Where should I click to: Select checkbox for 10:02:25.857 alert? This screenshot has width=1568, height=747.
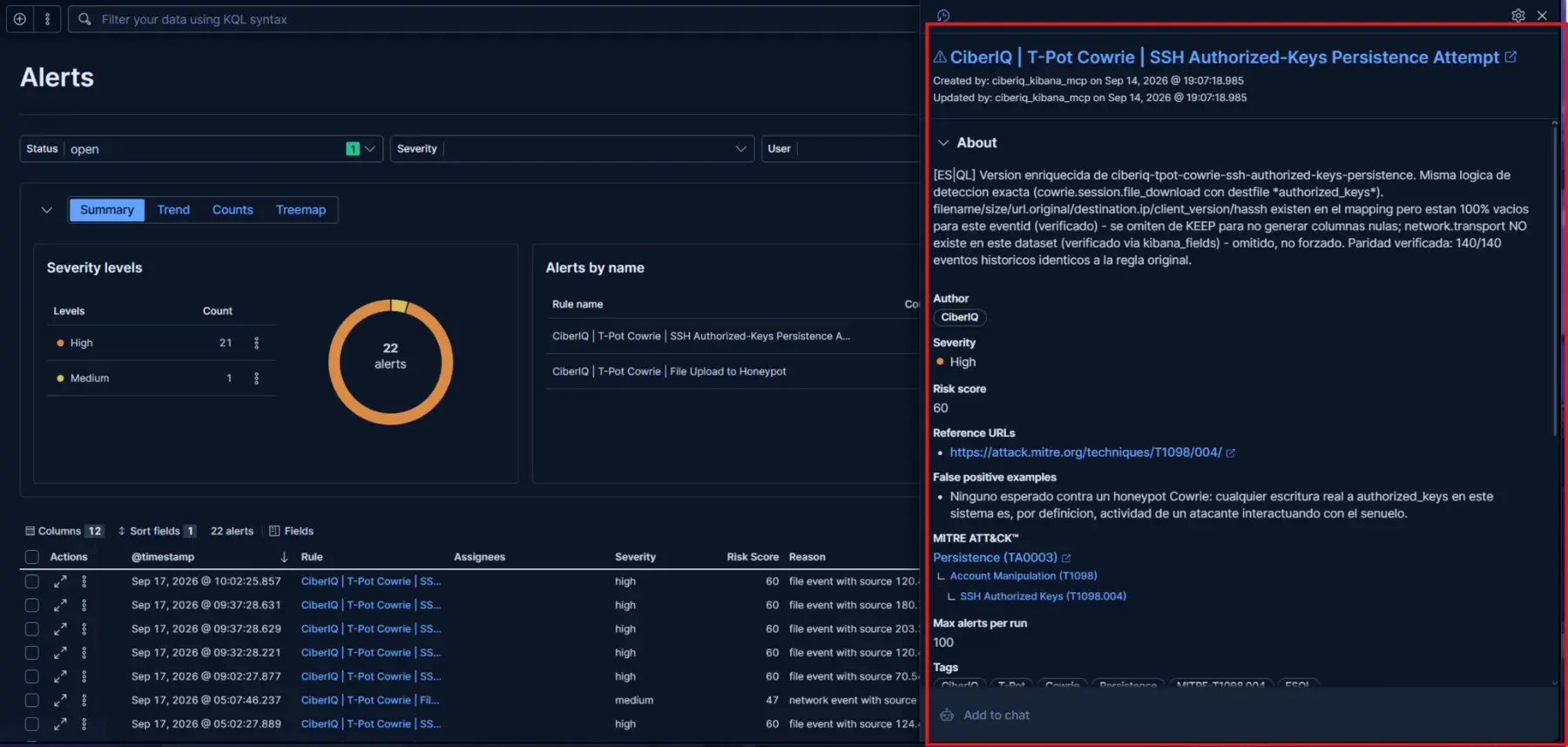[x=32, y=581]
